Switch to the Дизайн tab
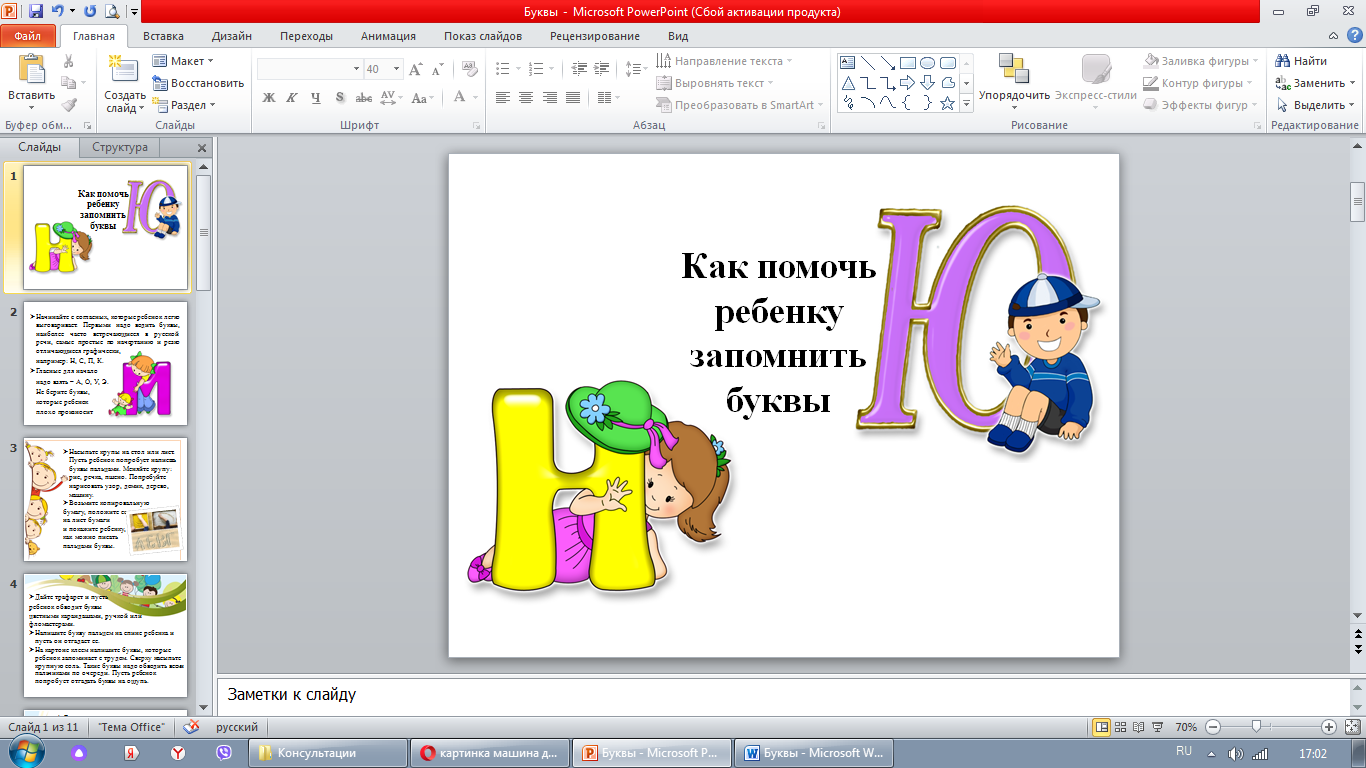Screen dimensions: 1366x768 pos(232,36)
